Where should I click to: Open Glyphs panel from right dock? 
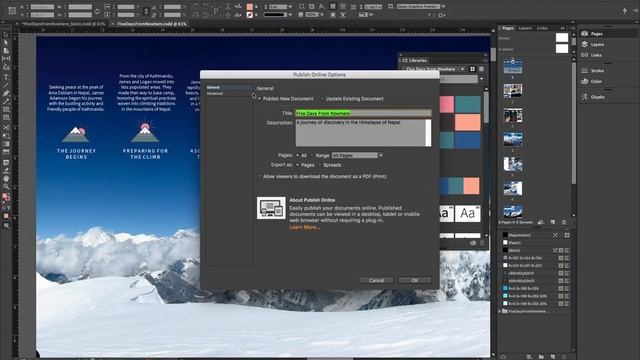[x=593, y=97]
